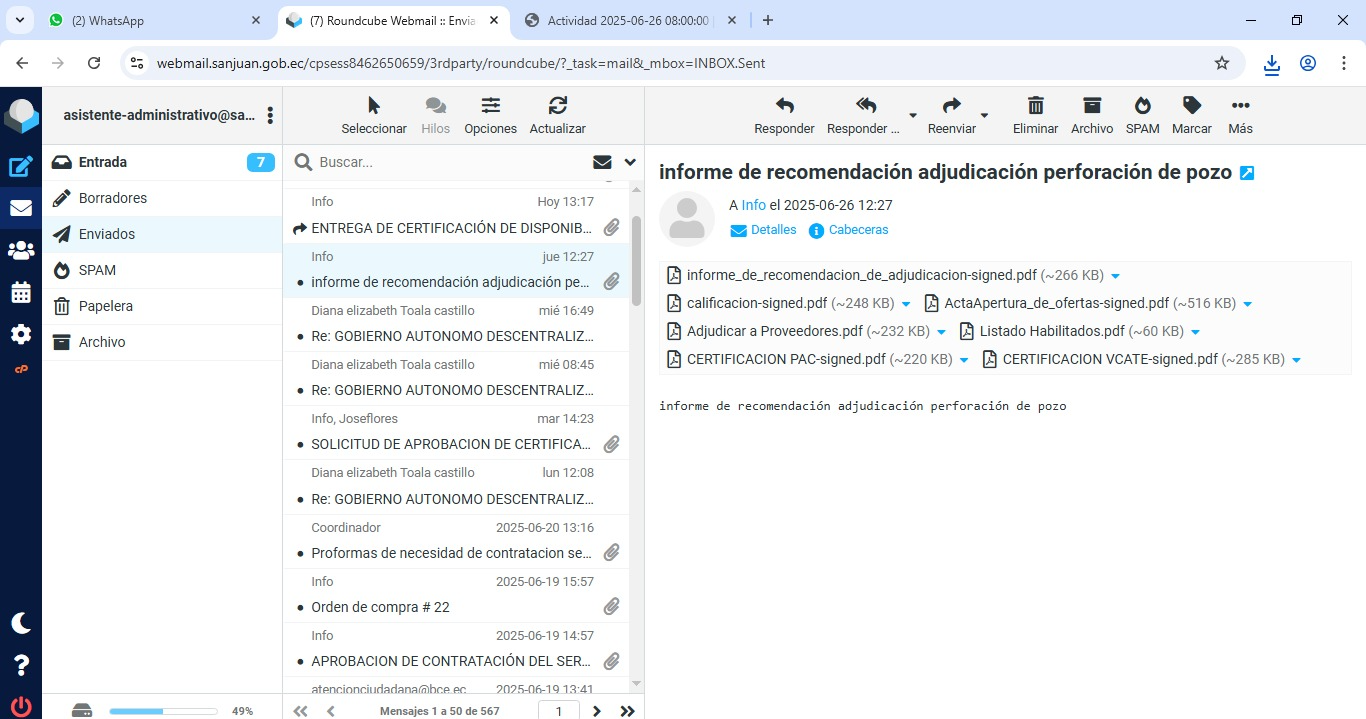
Task: Toggle dark mode moon icon
Action: [x=21, y=623]
